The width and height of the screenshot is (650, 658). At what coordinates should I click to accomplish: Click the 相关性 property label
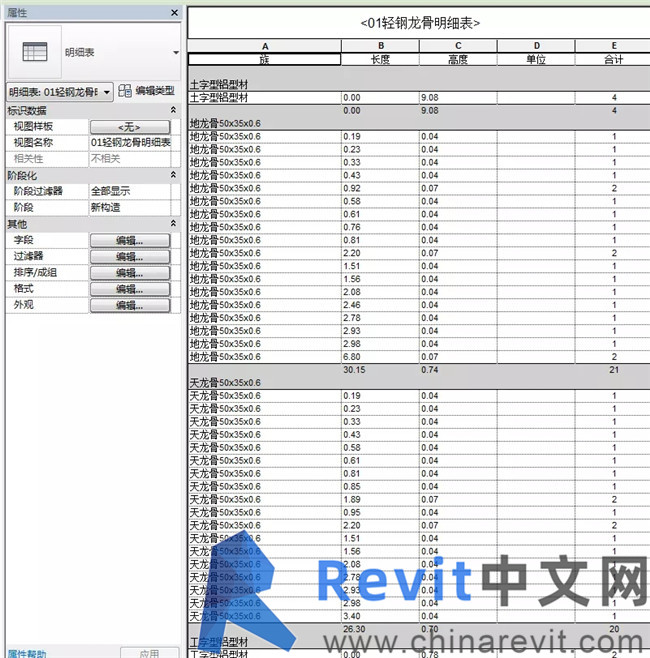(x=29, y=159)
